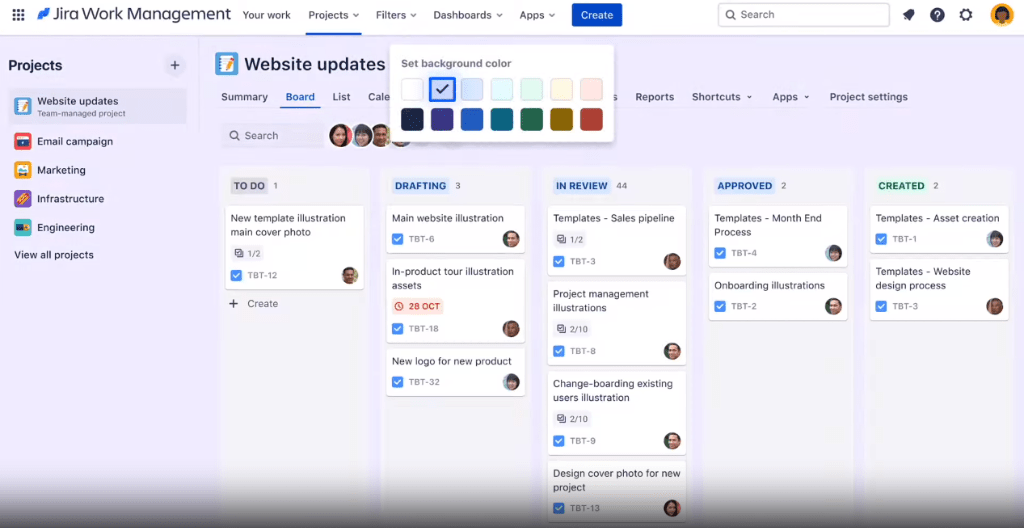Click the task type checkbox icon on TBT-32
The image size is (1024, 528).
pyautogui.click(x=398, y=382)
